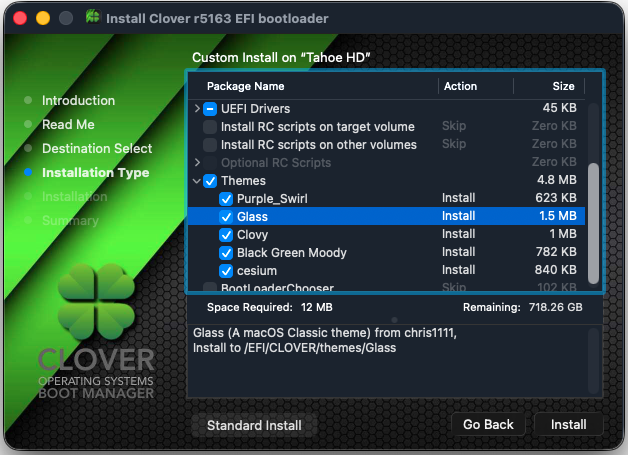Viewport: 628px width, 455px height.
Task: Toggle the UEFI Drivers checkbox
Action: click(x=210, y=109)
